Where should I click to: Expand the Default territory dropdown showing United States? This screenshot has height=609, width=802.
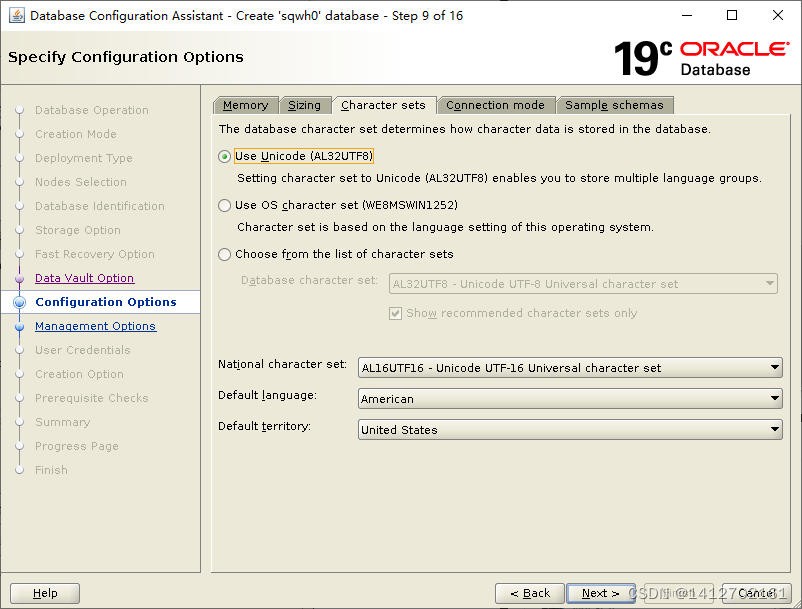pos(570,430)
